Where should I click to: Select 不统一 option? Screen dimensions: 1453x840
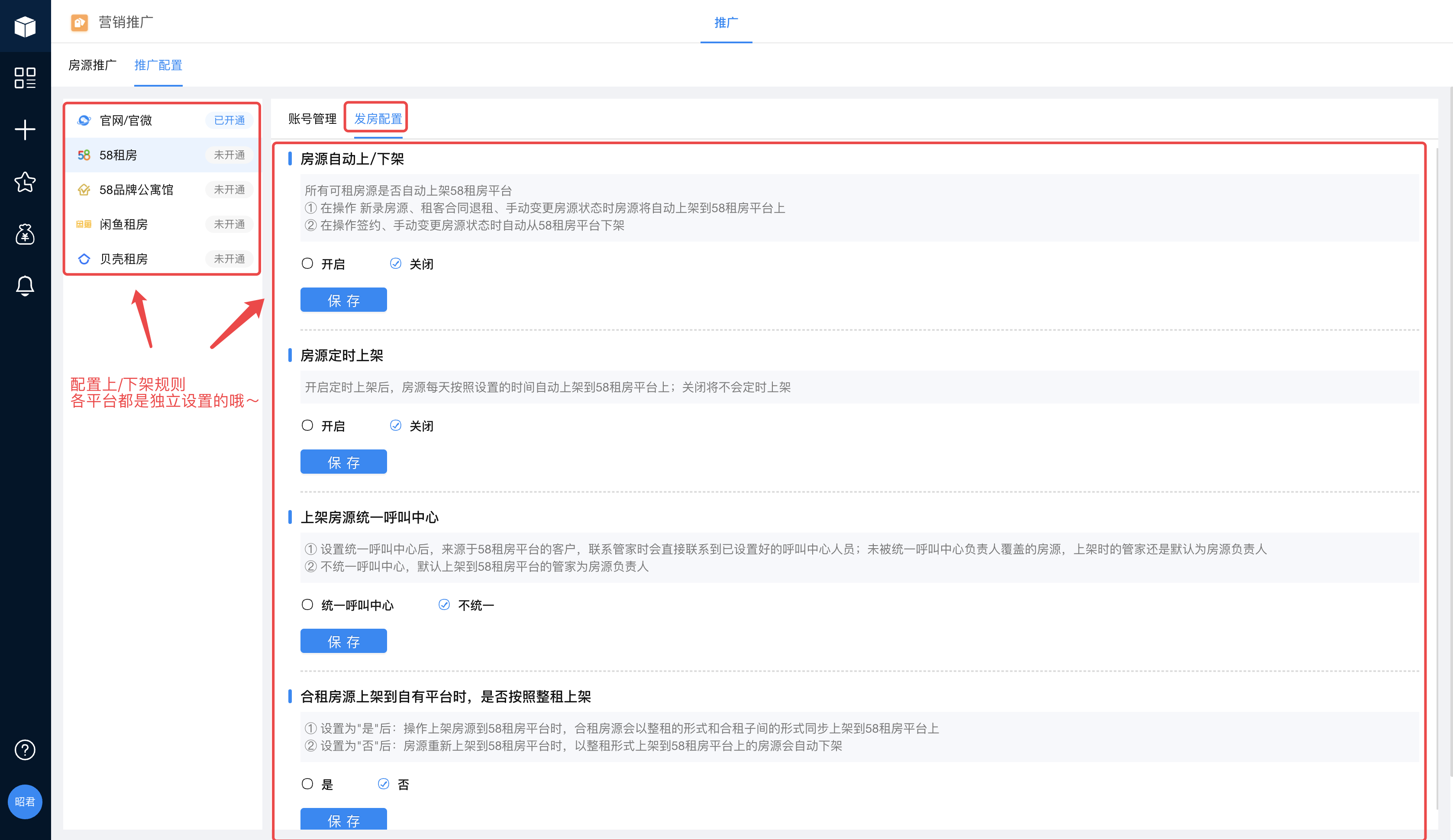444,605
